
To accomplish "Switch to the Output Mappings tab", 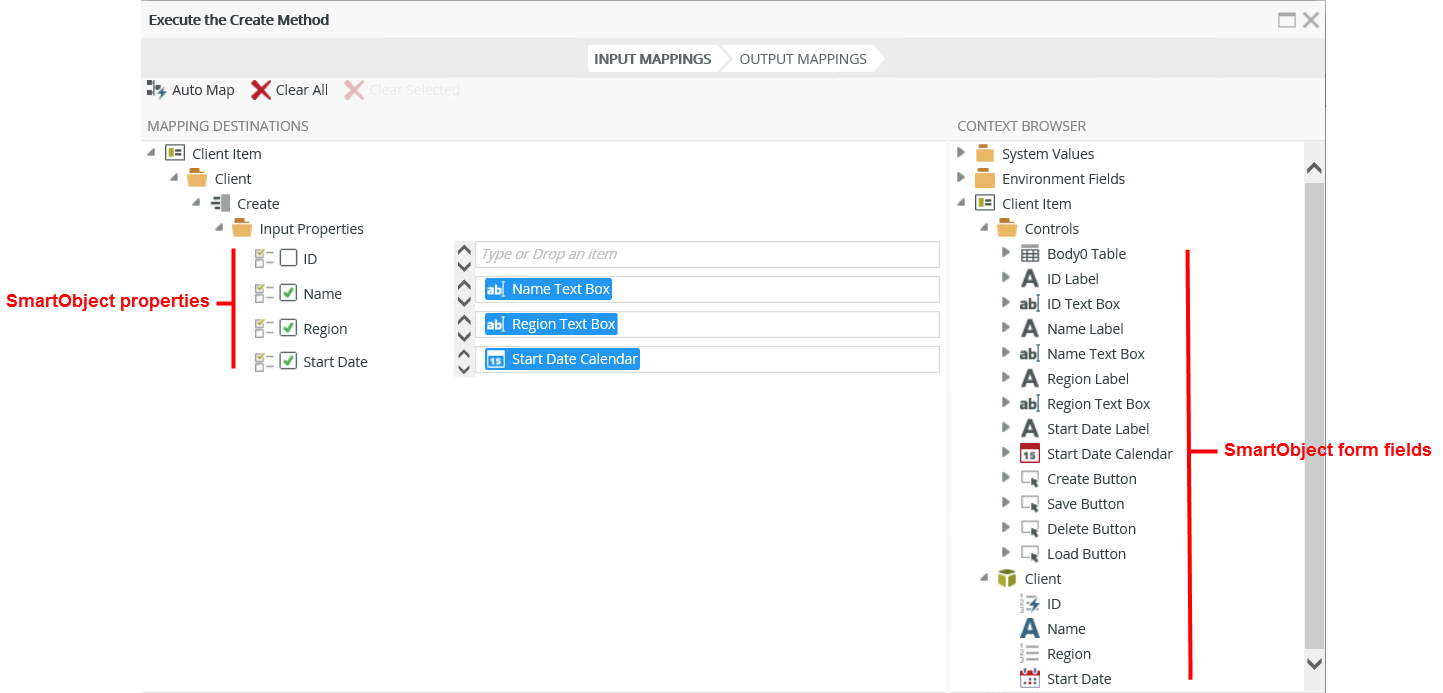I will point(802,59).
